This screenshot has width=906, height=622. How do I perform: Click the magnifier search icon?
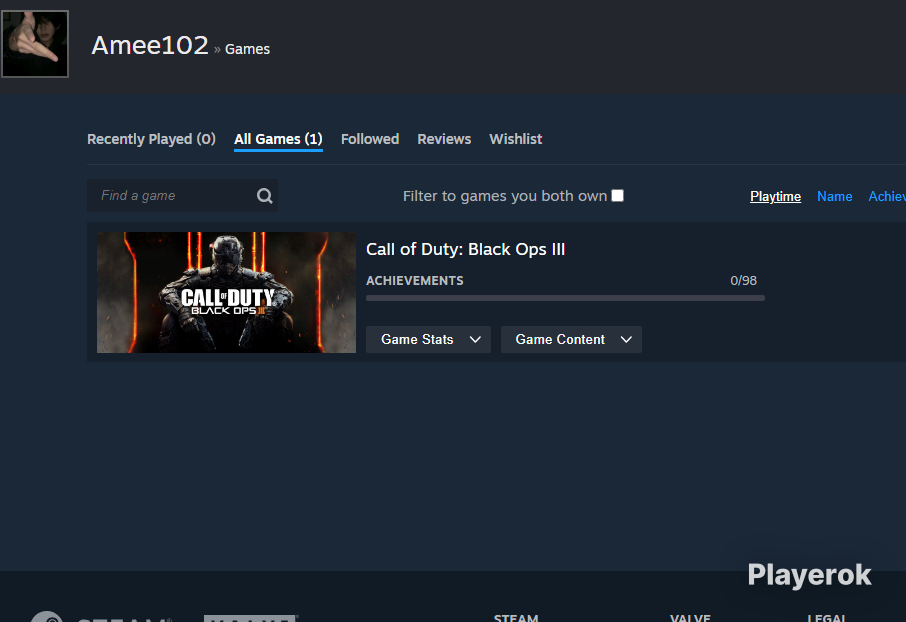click(265, 196)
